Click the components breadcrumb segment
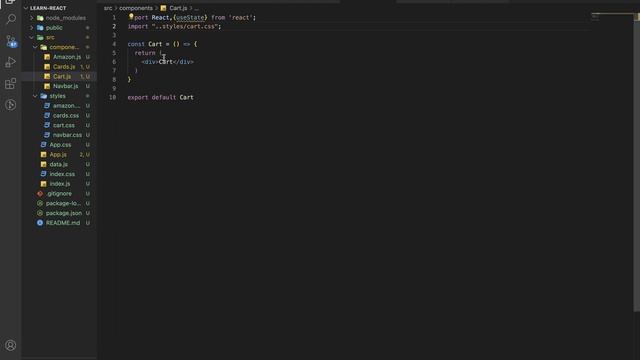 point(136,8)
